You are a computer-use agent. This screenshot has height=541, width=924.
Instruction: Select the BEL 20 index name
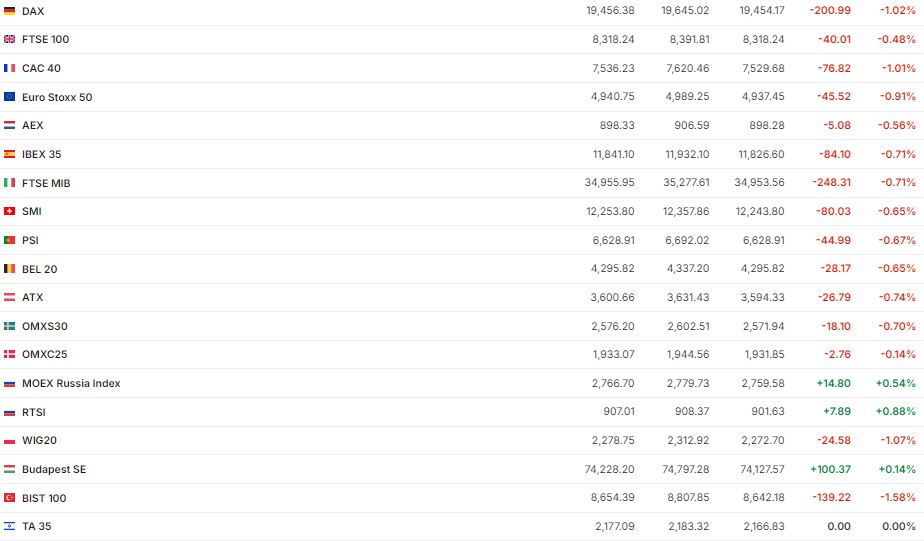pos(40,269)
